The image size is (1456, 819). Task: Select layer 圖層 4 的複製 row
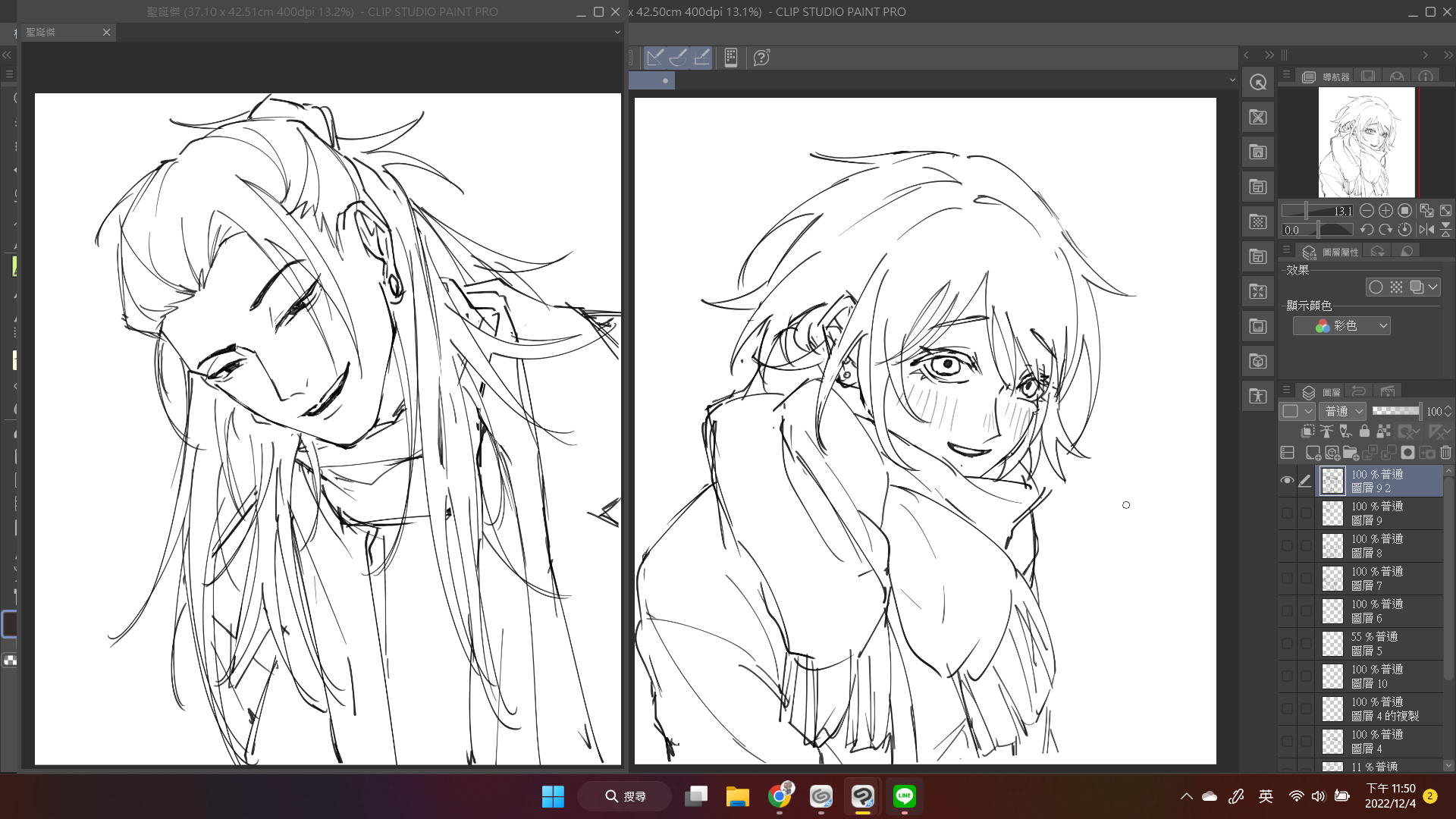pos(1379,709)
